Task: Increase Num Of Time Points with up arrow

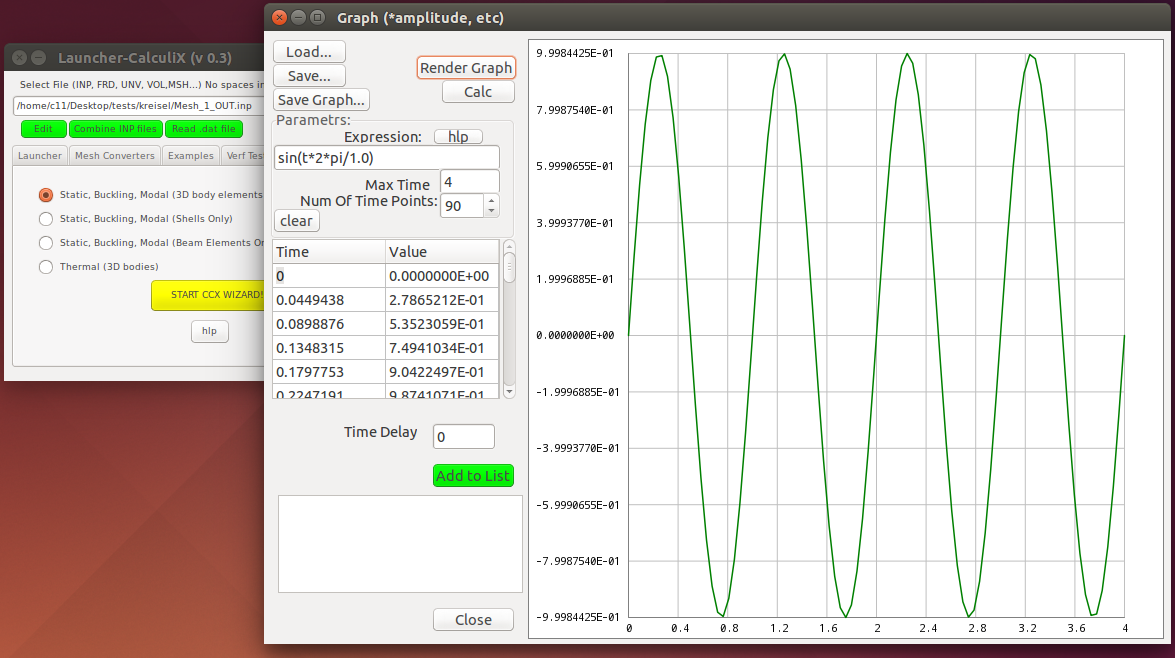Action: tap(490, 201)
